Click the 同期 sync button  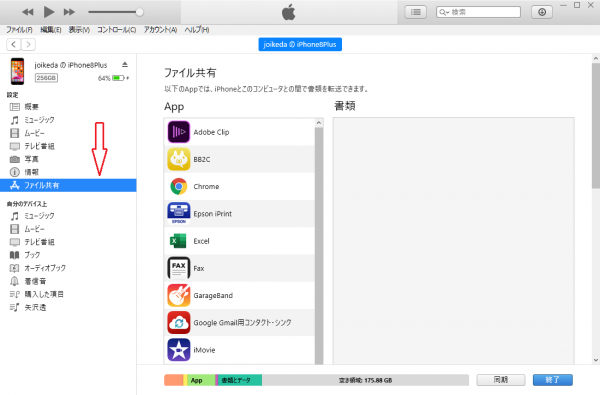coord(501,380)
